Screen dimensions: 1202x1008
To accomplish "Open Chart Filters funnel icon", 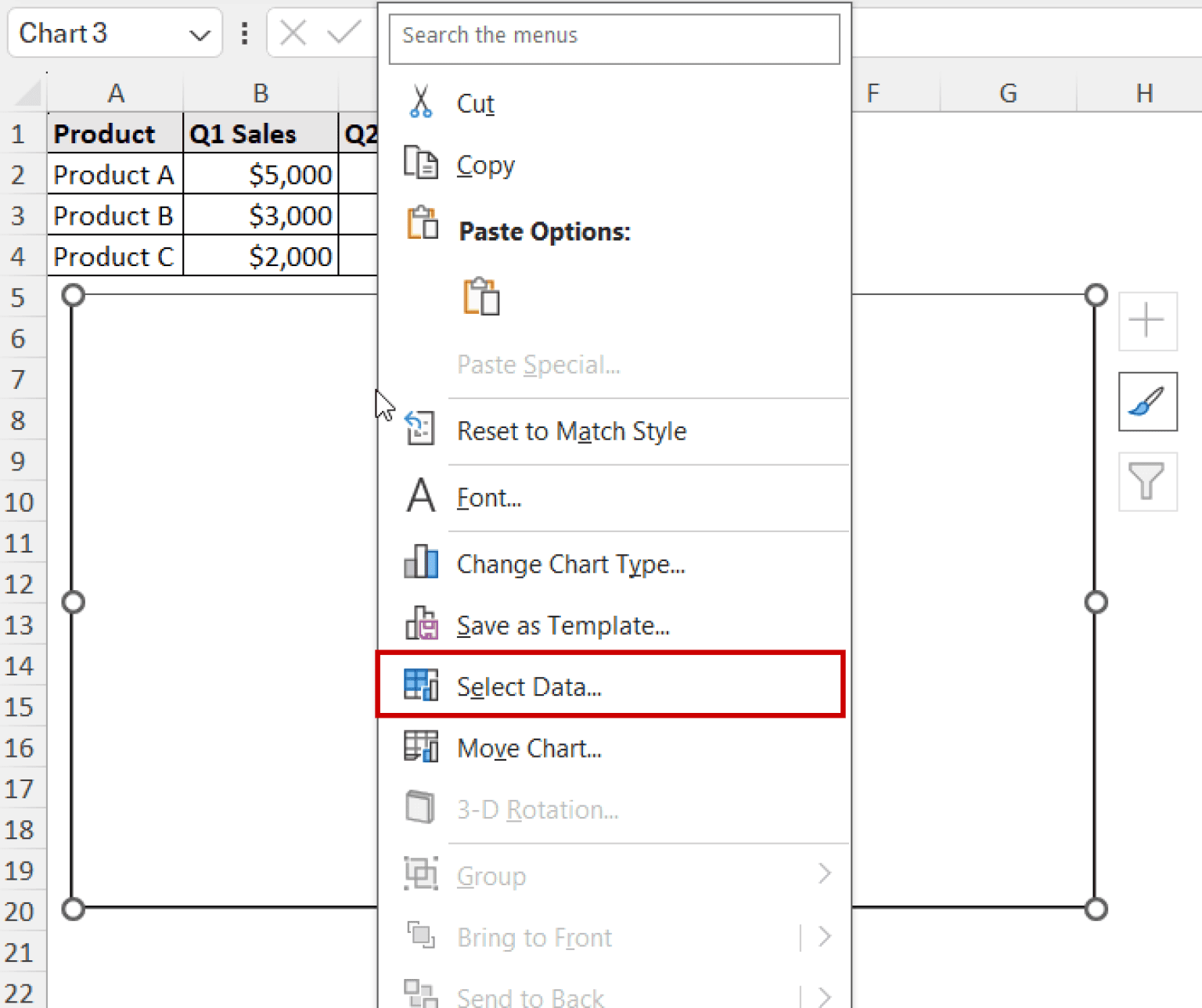I will (1146, 483).
